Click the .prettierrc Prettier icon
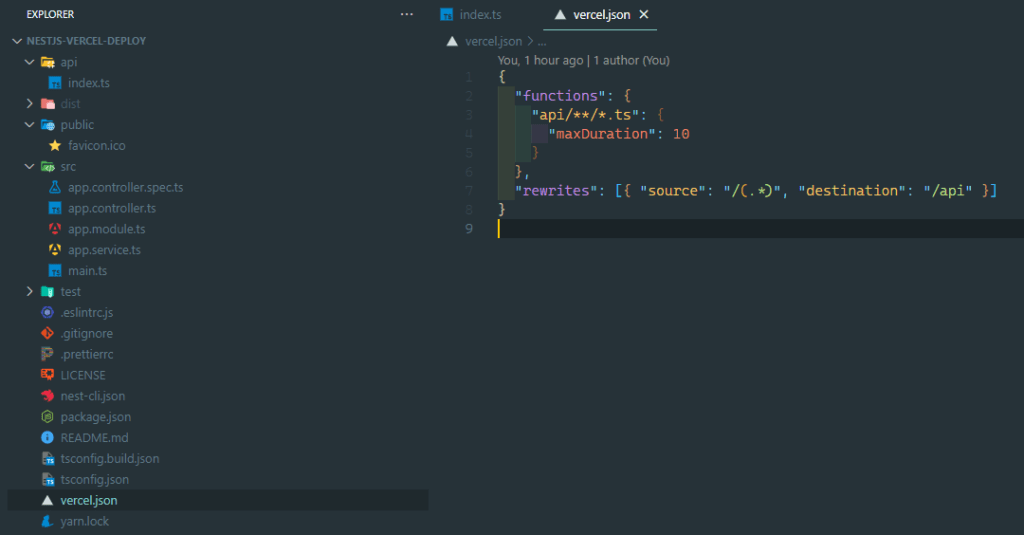 (x=47, y=354)
